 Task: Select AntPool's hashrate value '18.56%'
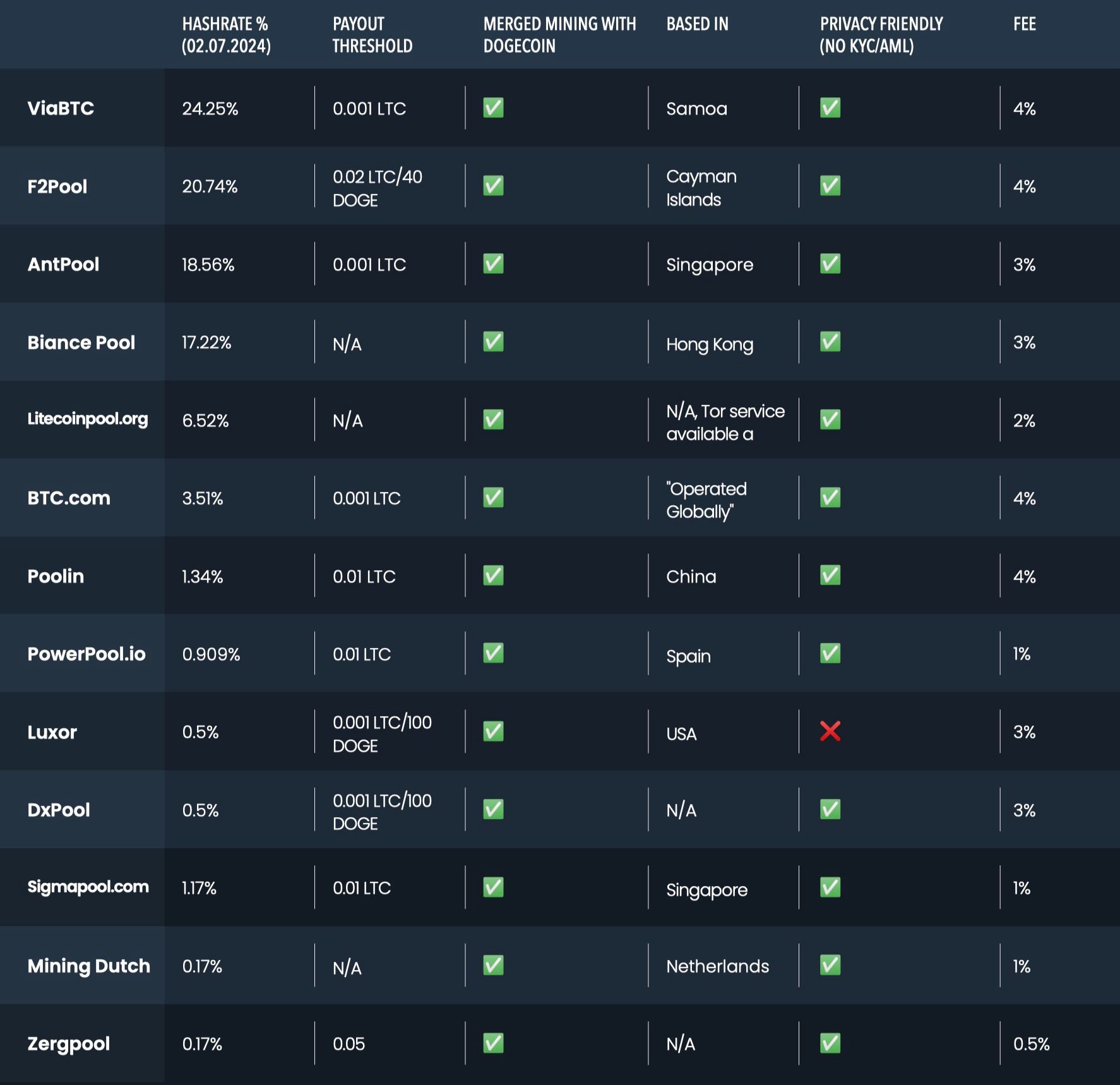pyautogui.click(x=208, y=265)
